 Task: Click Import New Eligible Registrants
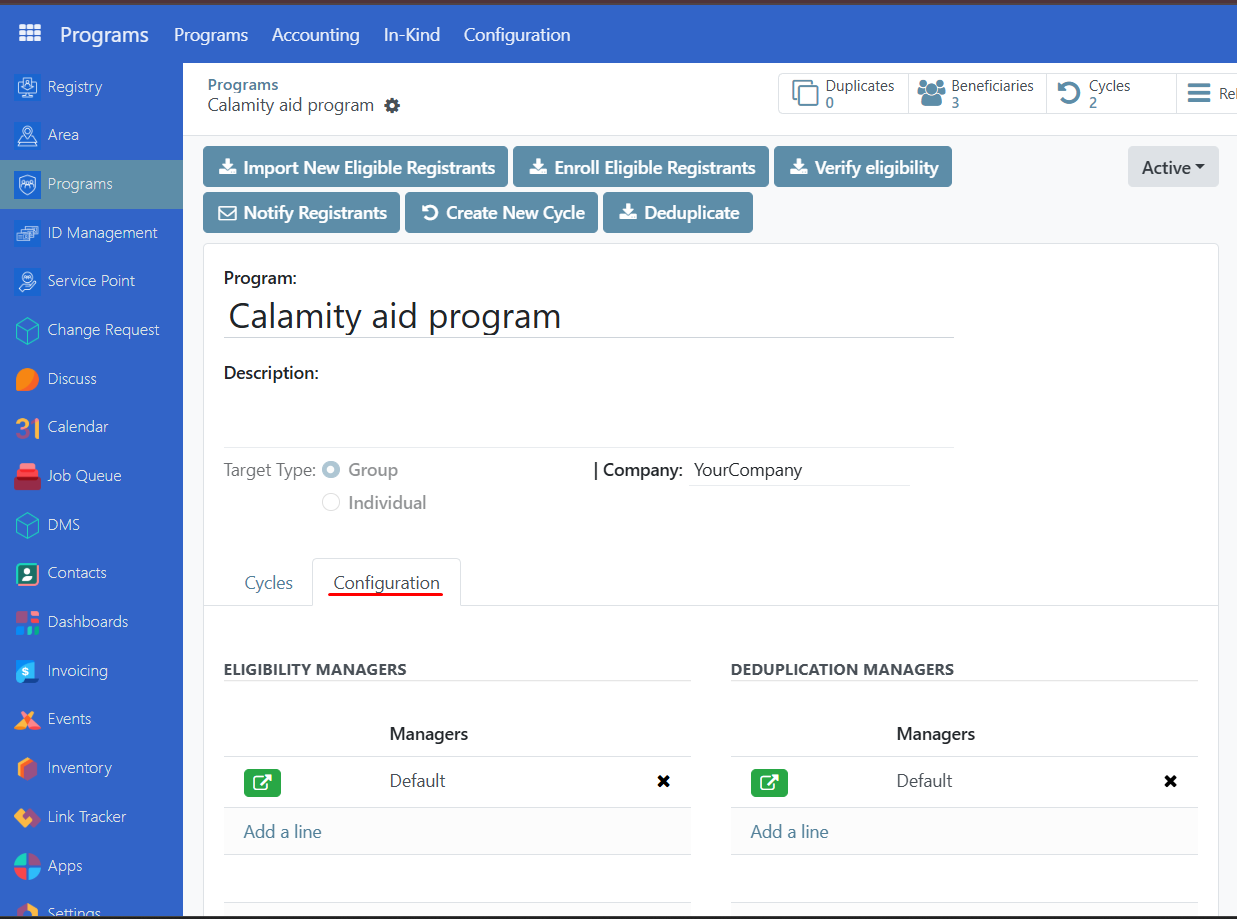pyautogui.click(x=355, y=166)
